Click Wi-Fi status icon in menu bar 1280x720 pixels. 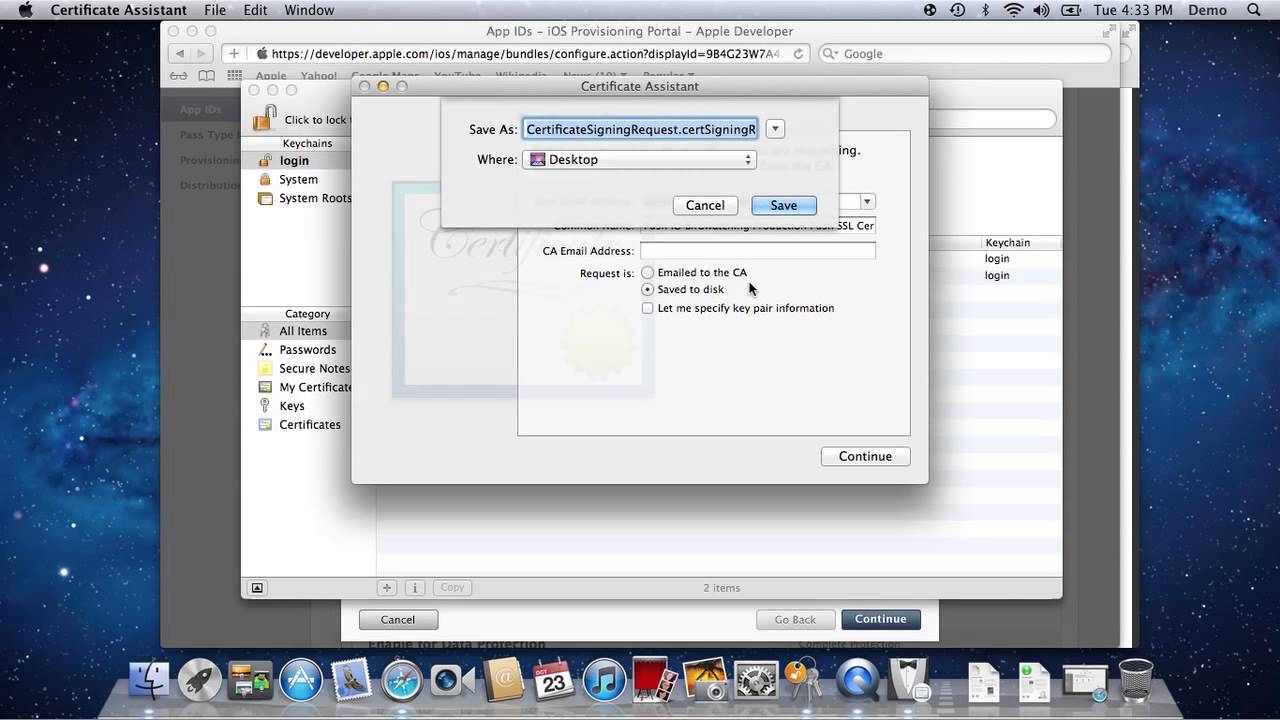[1014, 10]
